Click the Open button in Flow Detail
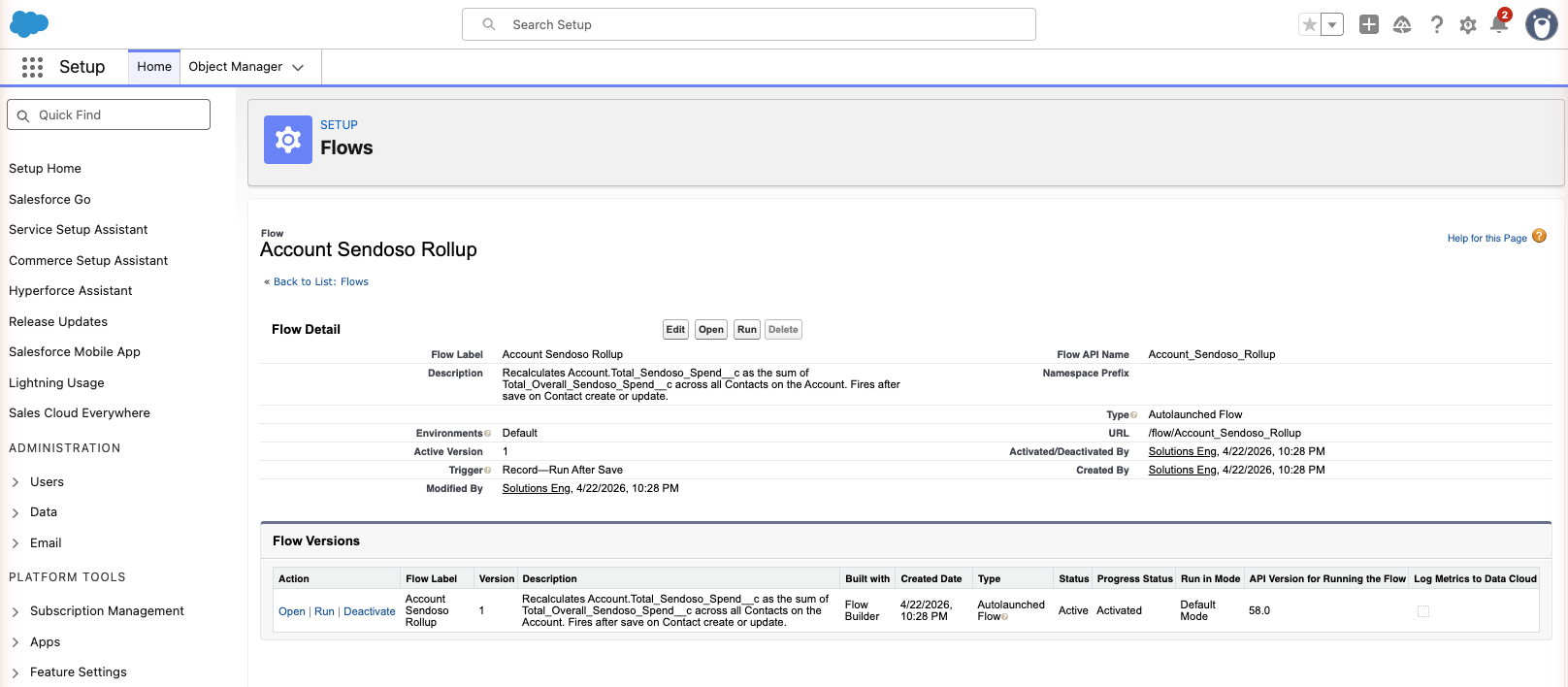Viewport: 1568px width, 687px height. point(711,330)
